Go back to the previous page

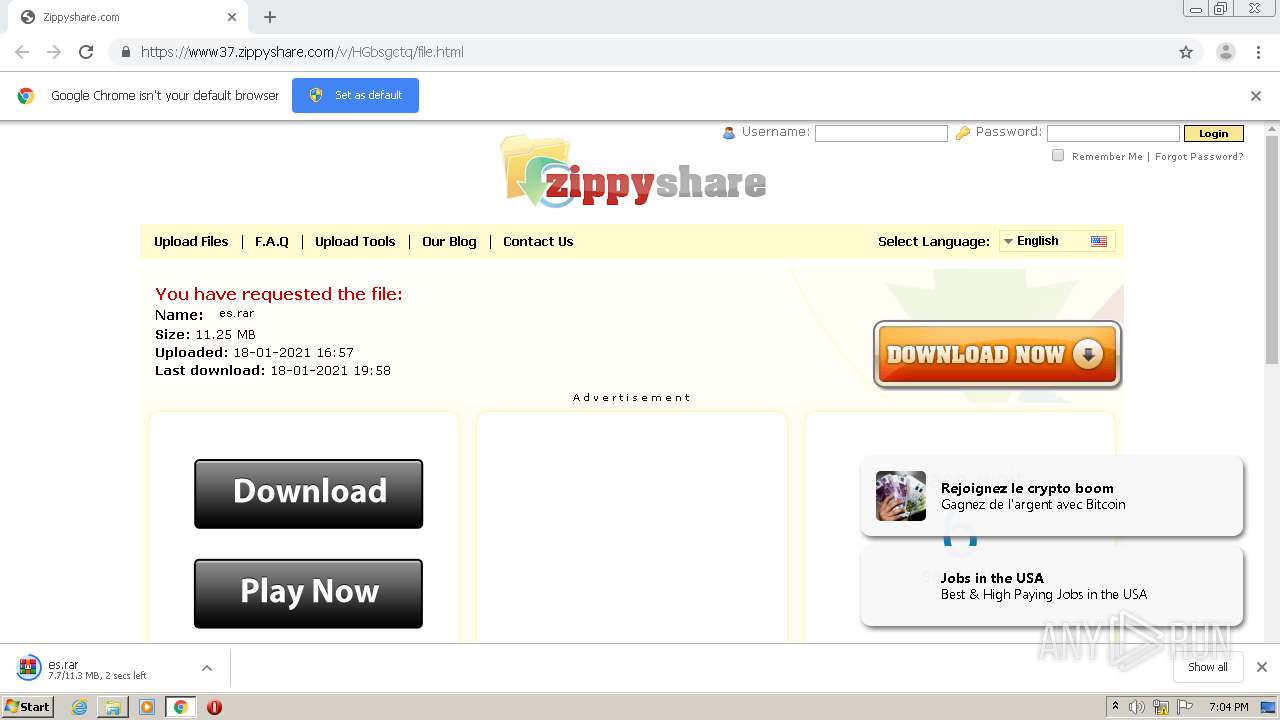(x=22, y=52)
